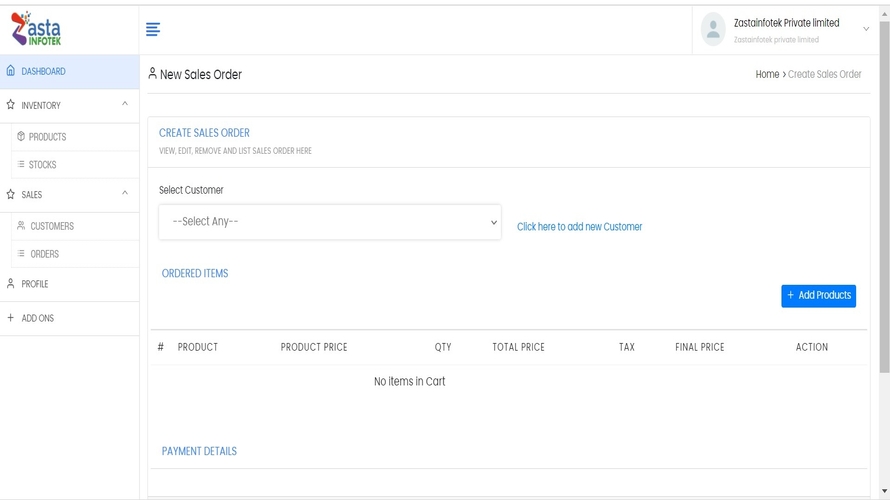Click the add new Customer link
890x500 pixels.
pos(579,227)
